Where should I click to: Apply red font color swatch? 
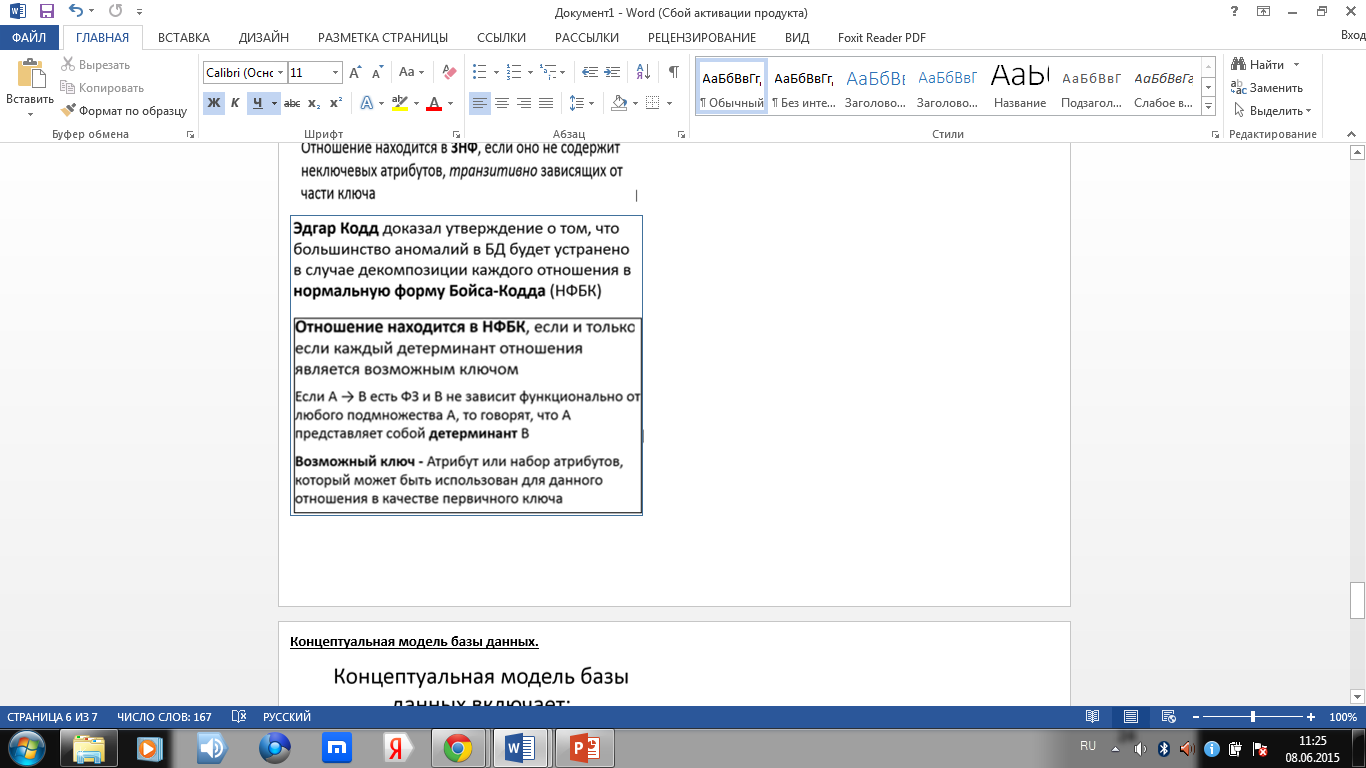click(434, 103)
